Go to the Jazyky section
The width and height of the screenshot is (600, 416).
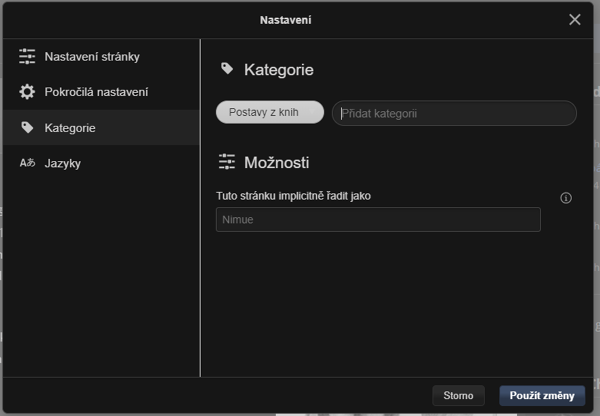pyautogui.click(x=63, y=163)
